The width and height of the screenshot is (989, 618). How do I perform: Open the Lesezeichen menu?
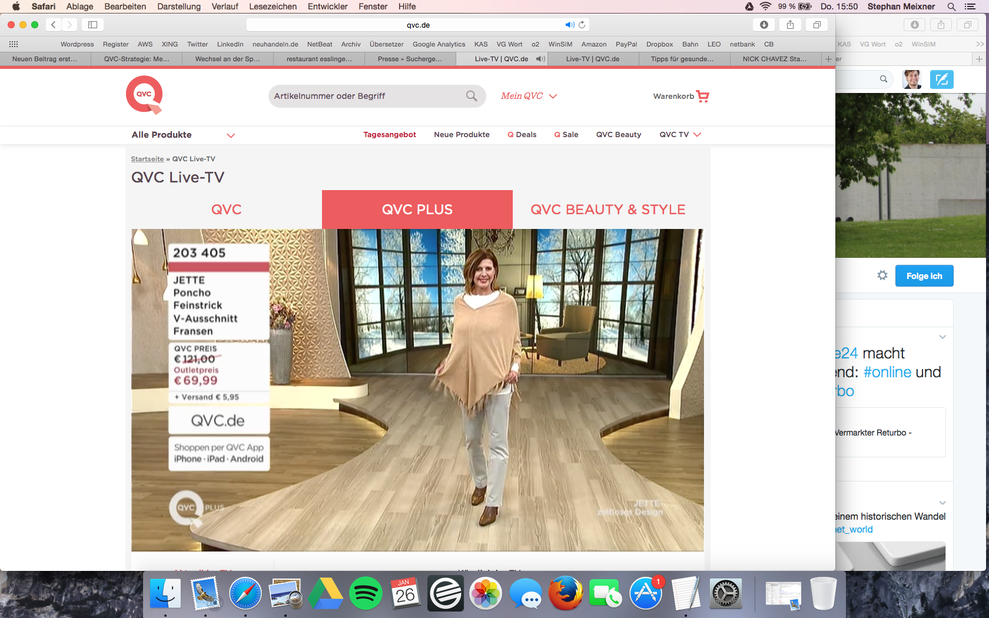[272, 6]
